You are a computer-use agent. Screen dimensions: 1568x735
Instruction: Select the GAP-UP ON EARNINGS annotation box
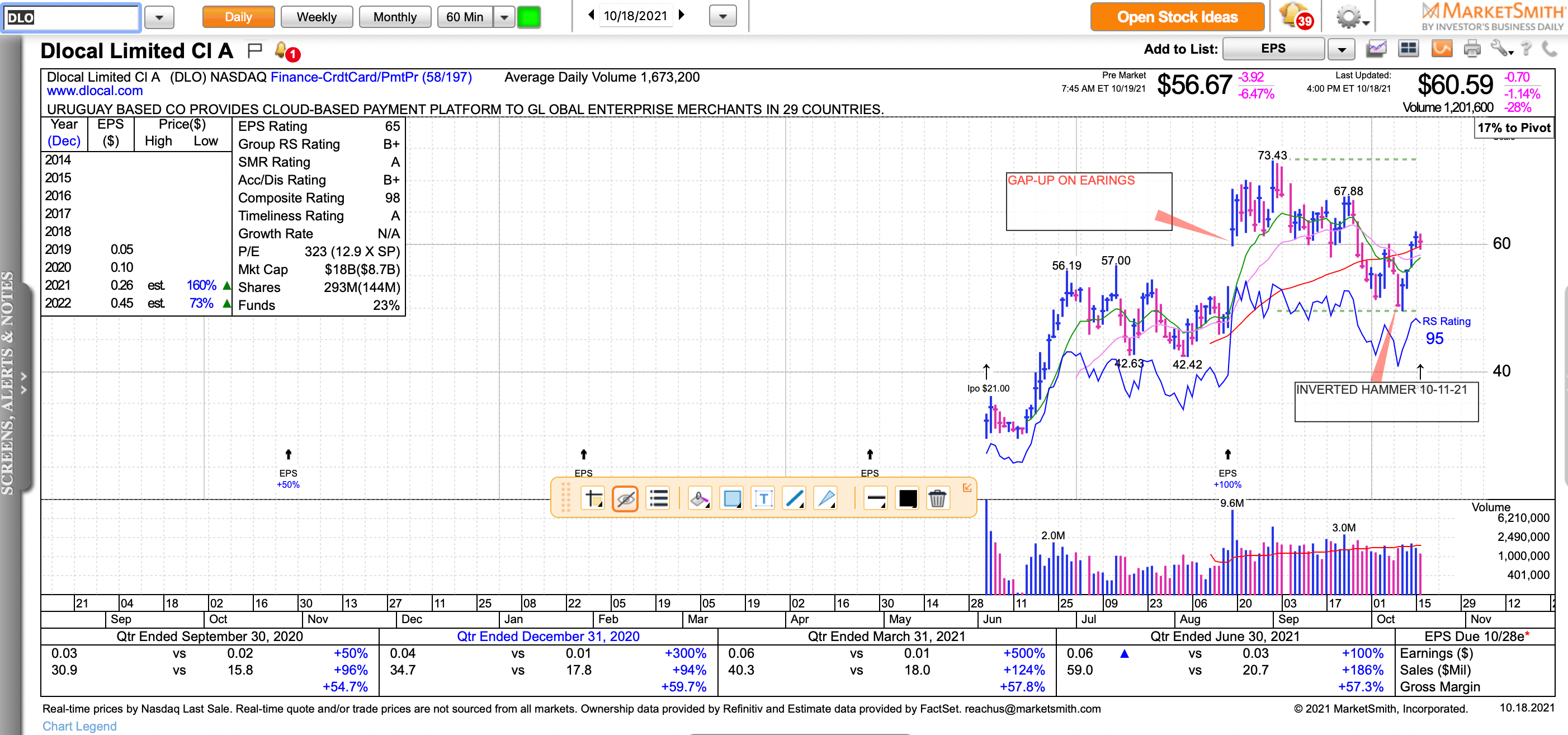click(x=1088, y=201)
